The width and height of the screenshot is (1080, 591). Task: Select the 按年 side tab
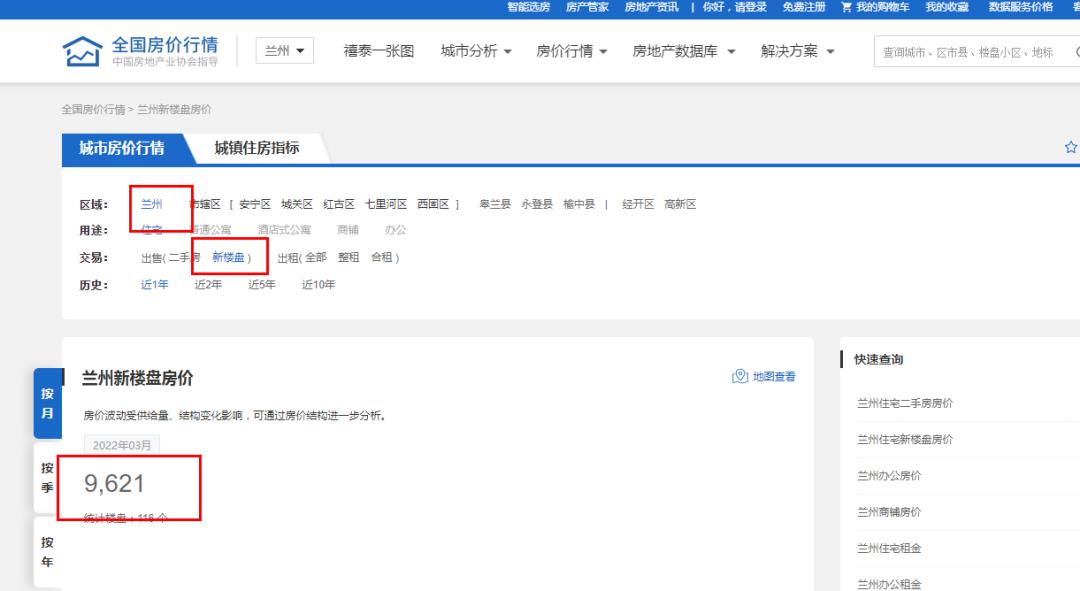click(47, 551)
